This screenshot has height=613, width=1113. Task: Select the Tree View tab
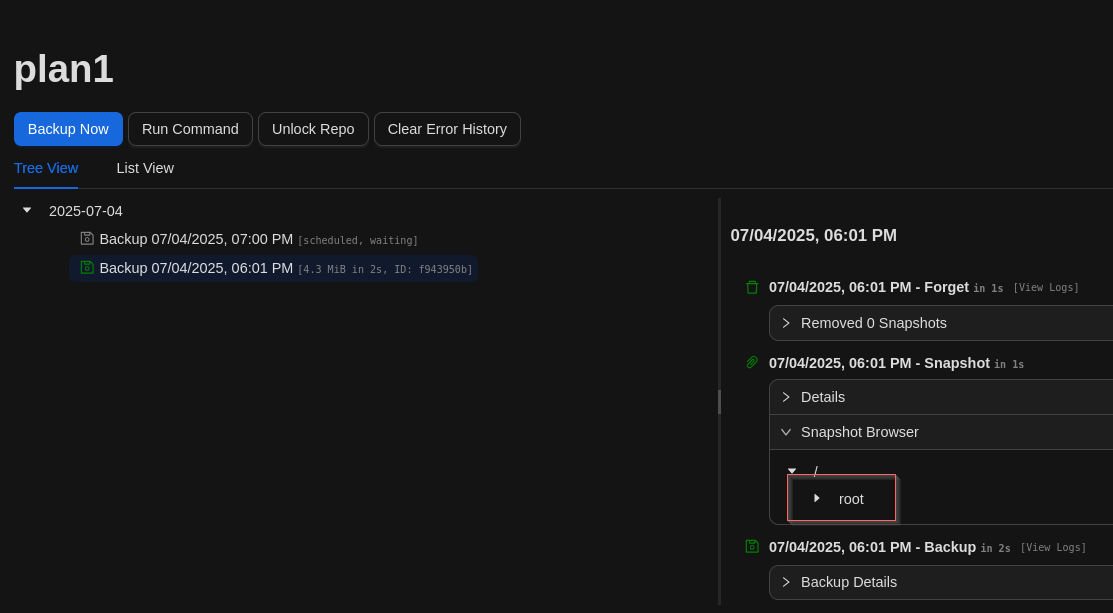tap(46, 168)
